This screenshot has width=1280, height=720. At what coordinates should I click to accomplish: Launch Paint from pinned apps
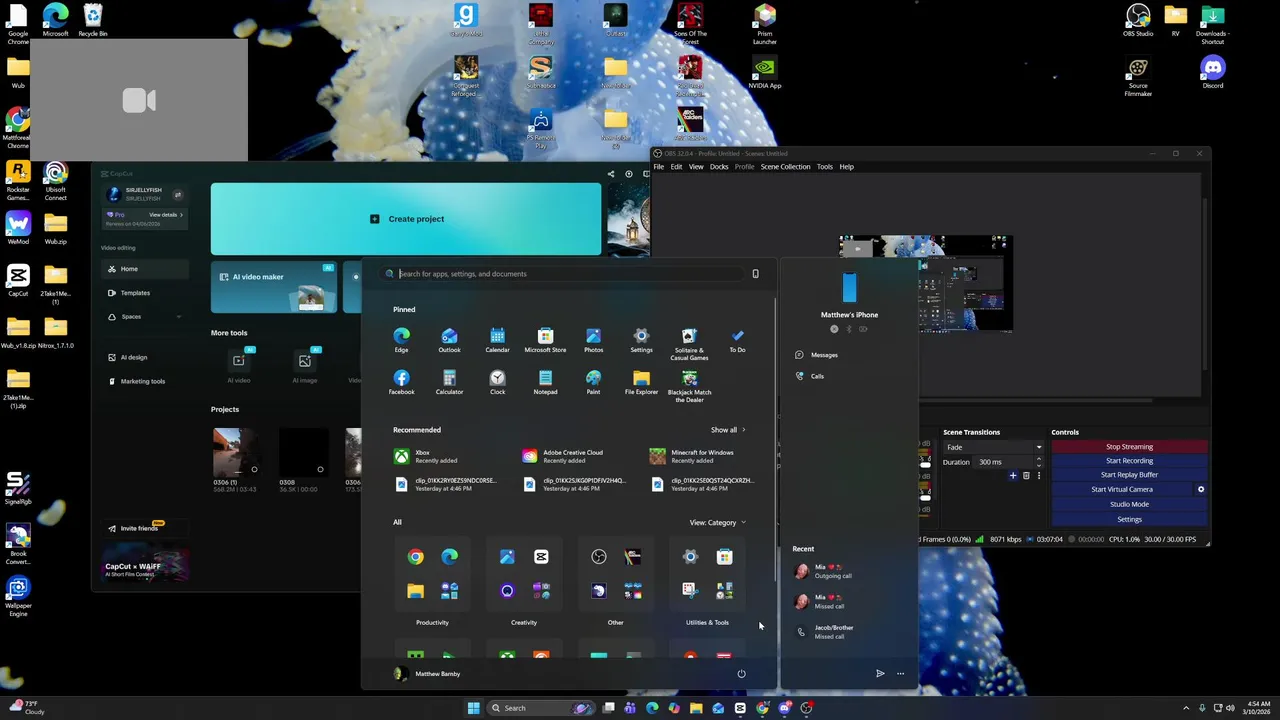tap(593, 382)
